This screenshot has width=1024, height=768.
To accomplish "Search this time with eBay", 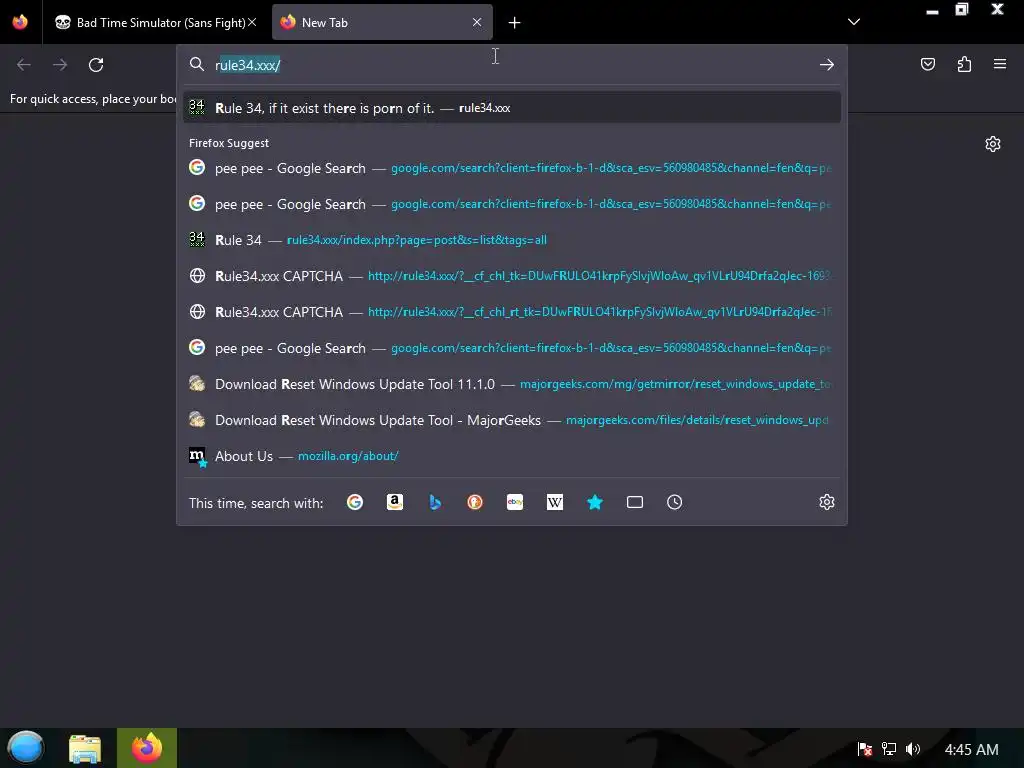I will pyautogui.click(x=515, y=502).
